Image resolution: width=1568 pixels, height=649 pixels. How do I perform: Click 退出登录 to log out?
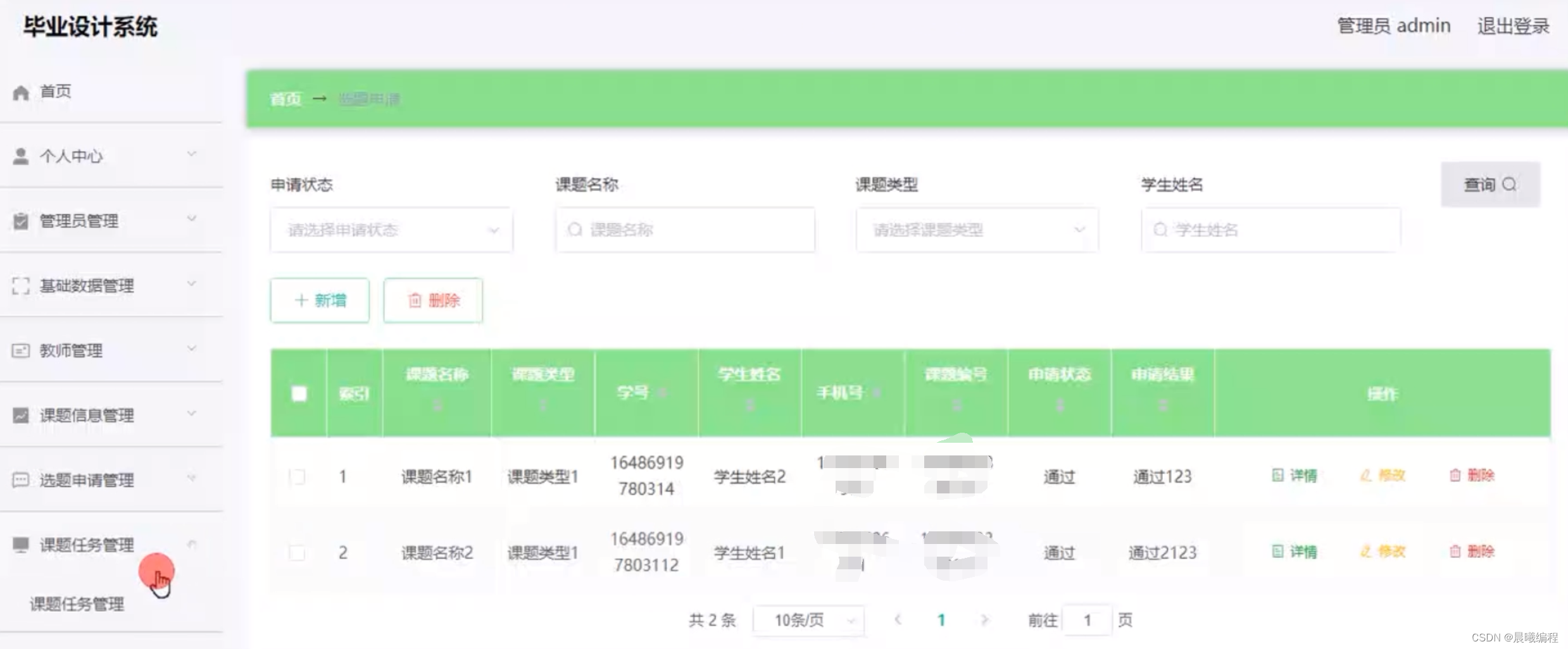click(1514, 26)
